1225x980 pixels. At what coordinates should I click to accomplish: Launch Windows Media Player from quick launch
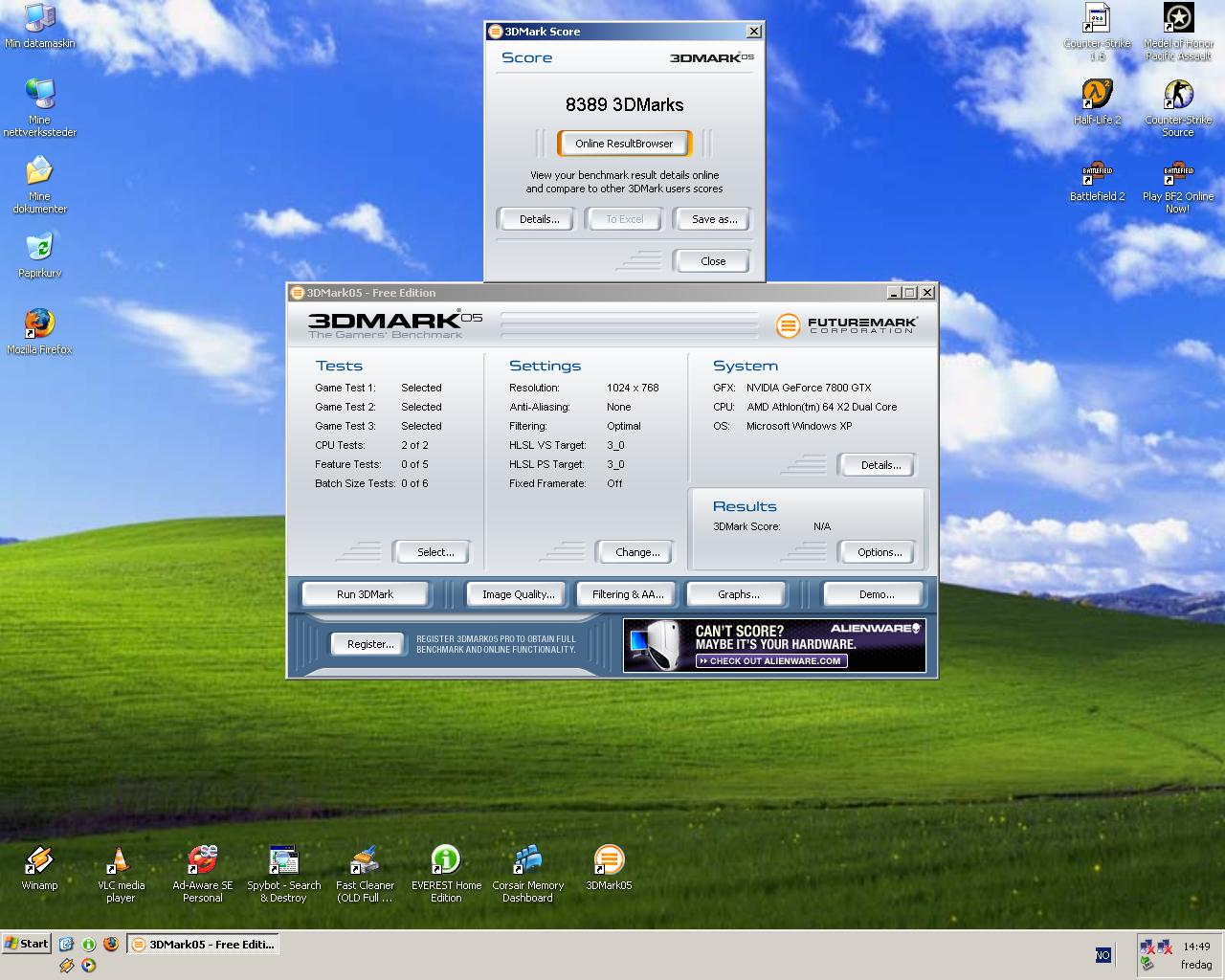click(x=88, y=965)
